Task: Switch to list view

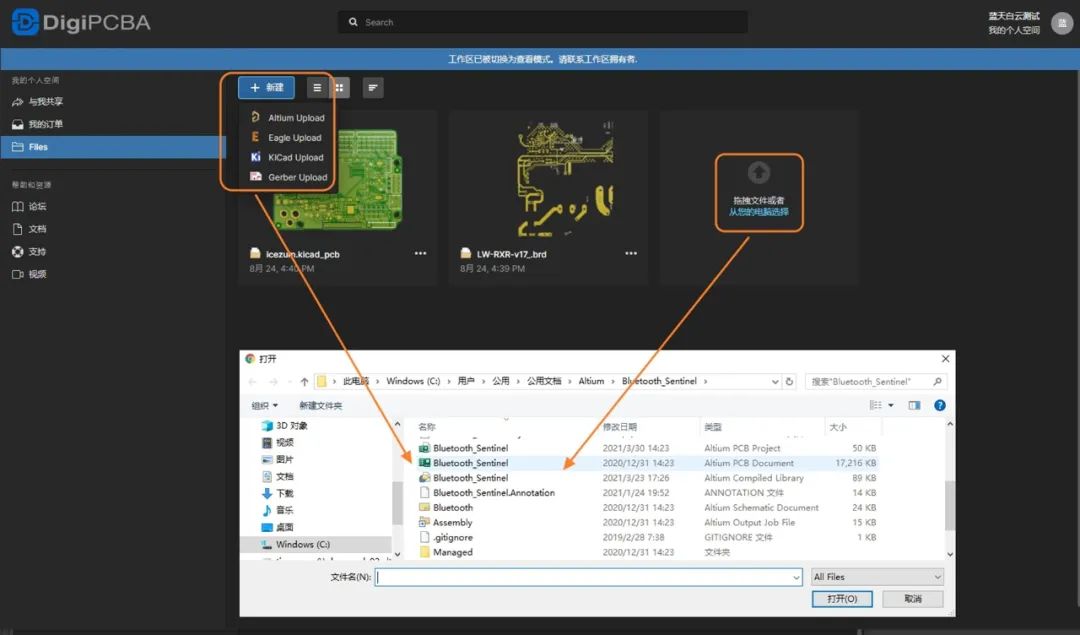Action: tap(317, 87)
